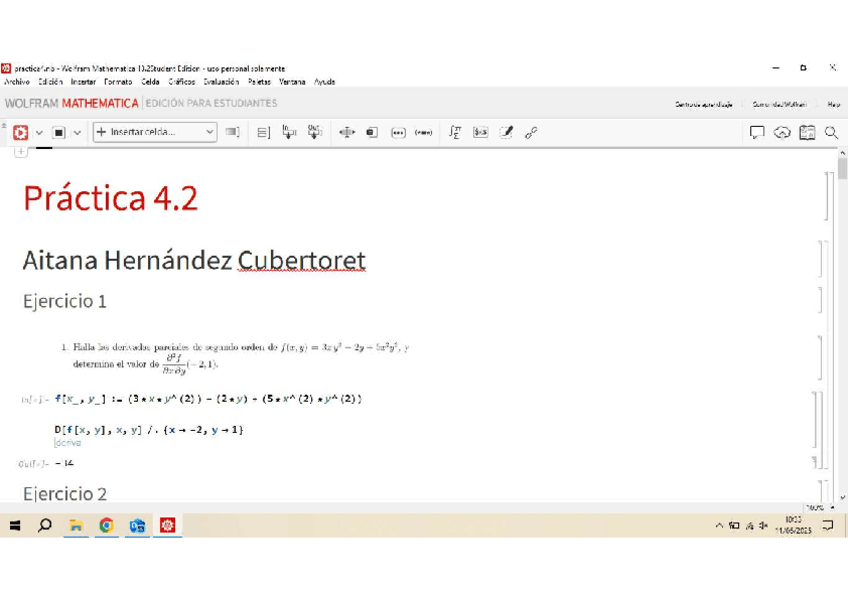Click the 'Out' output cell toolbar icon
The image size is (848, 599).
(315, 132)
